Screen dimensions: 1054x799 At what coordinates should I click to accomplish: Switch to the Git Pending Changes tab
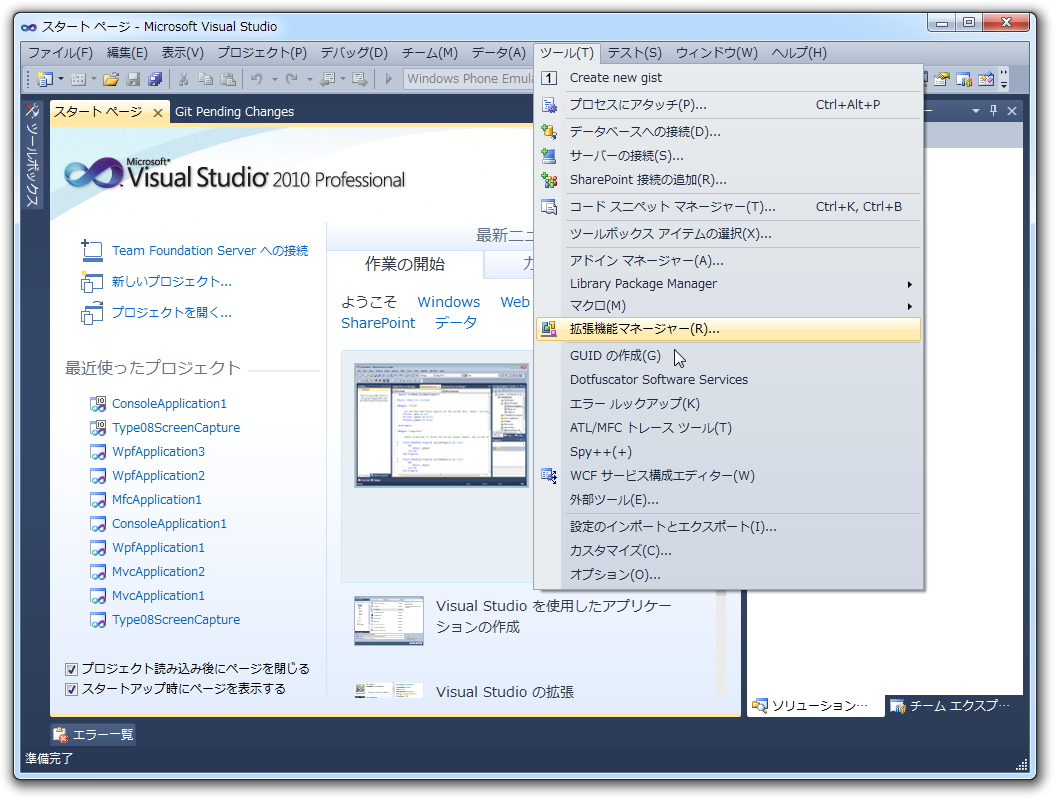point(235,112)
